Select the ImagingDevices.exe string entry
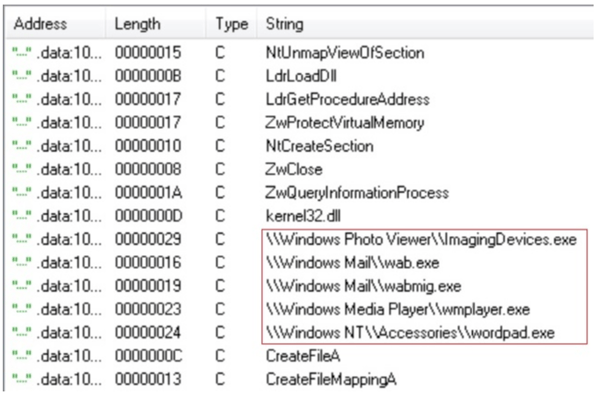The width and height of the screenshot is (600, 396). tap(421, 240)
